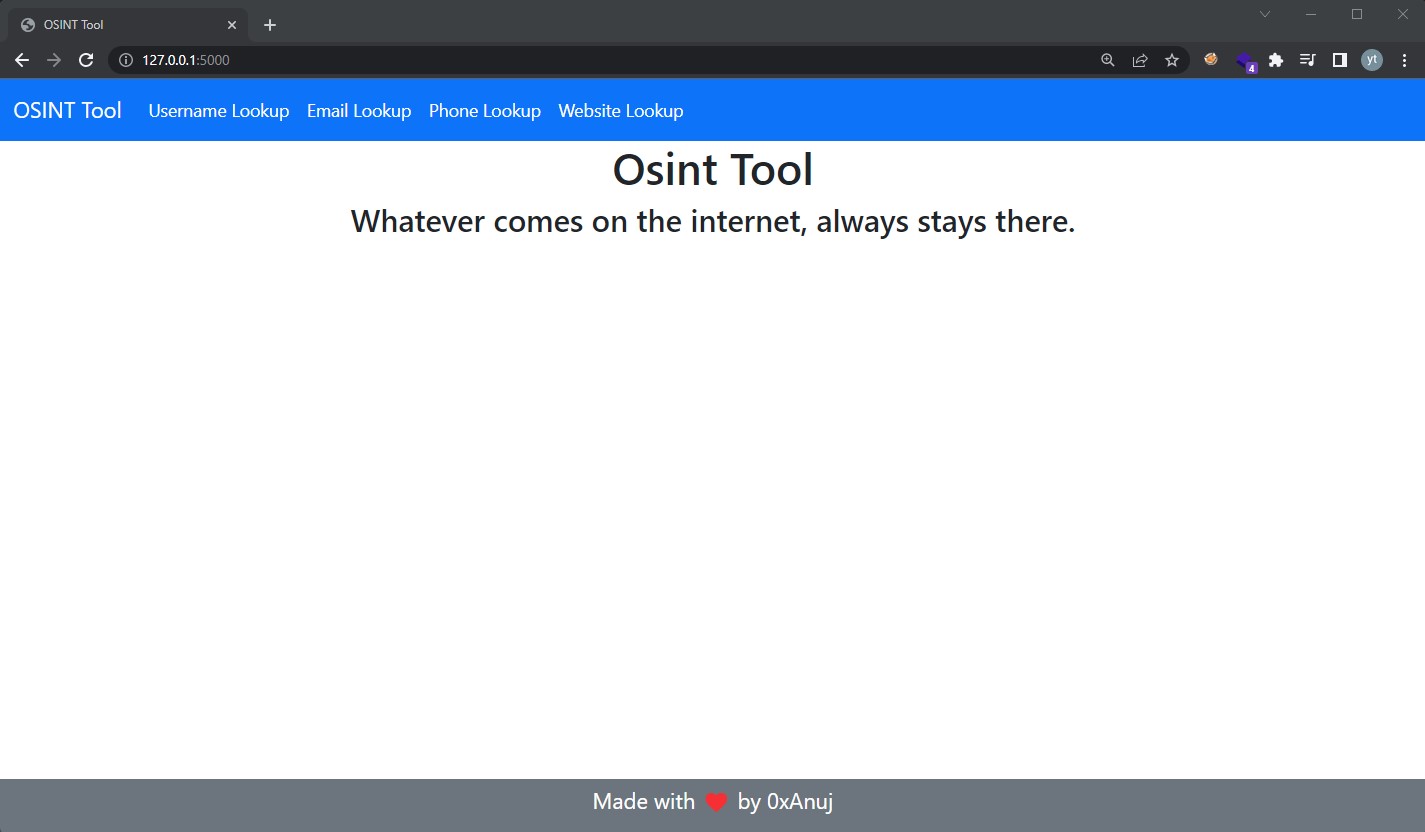Click the purple extension icon showing badge 4
Viewport: 1425px width, 832px height.
coord(1243,59)
